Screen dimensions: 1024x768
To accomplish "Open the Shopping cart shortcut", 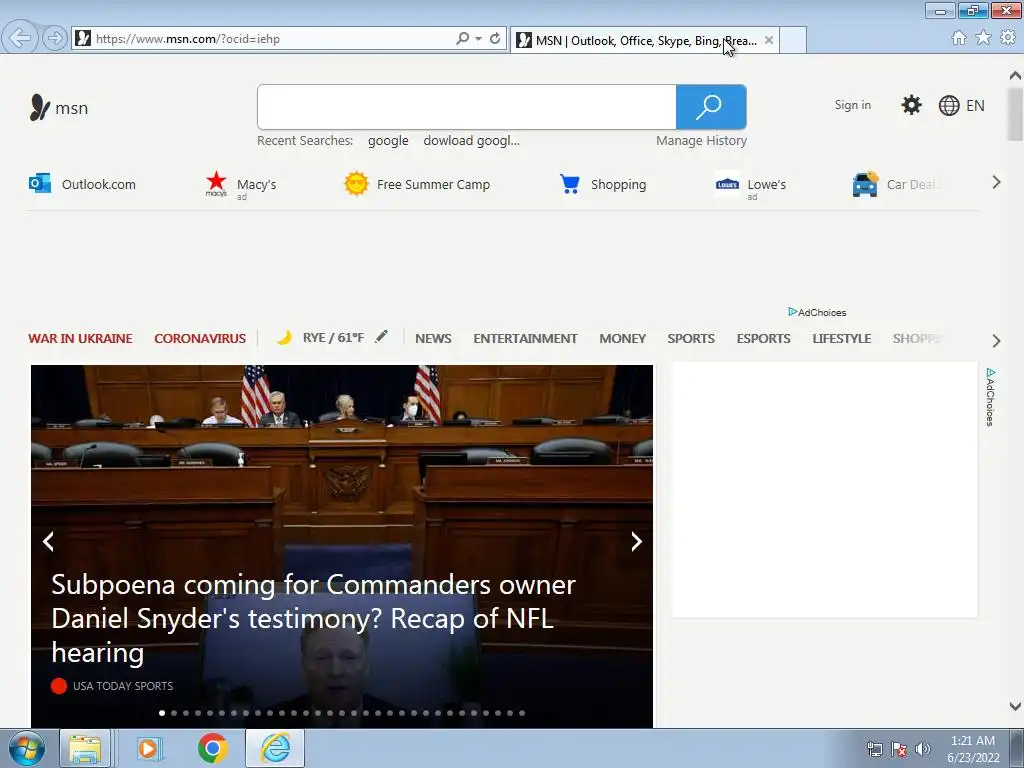I will pyautogui.click(x=603, y=184).
